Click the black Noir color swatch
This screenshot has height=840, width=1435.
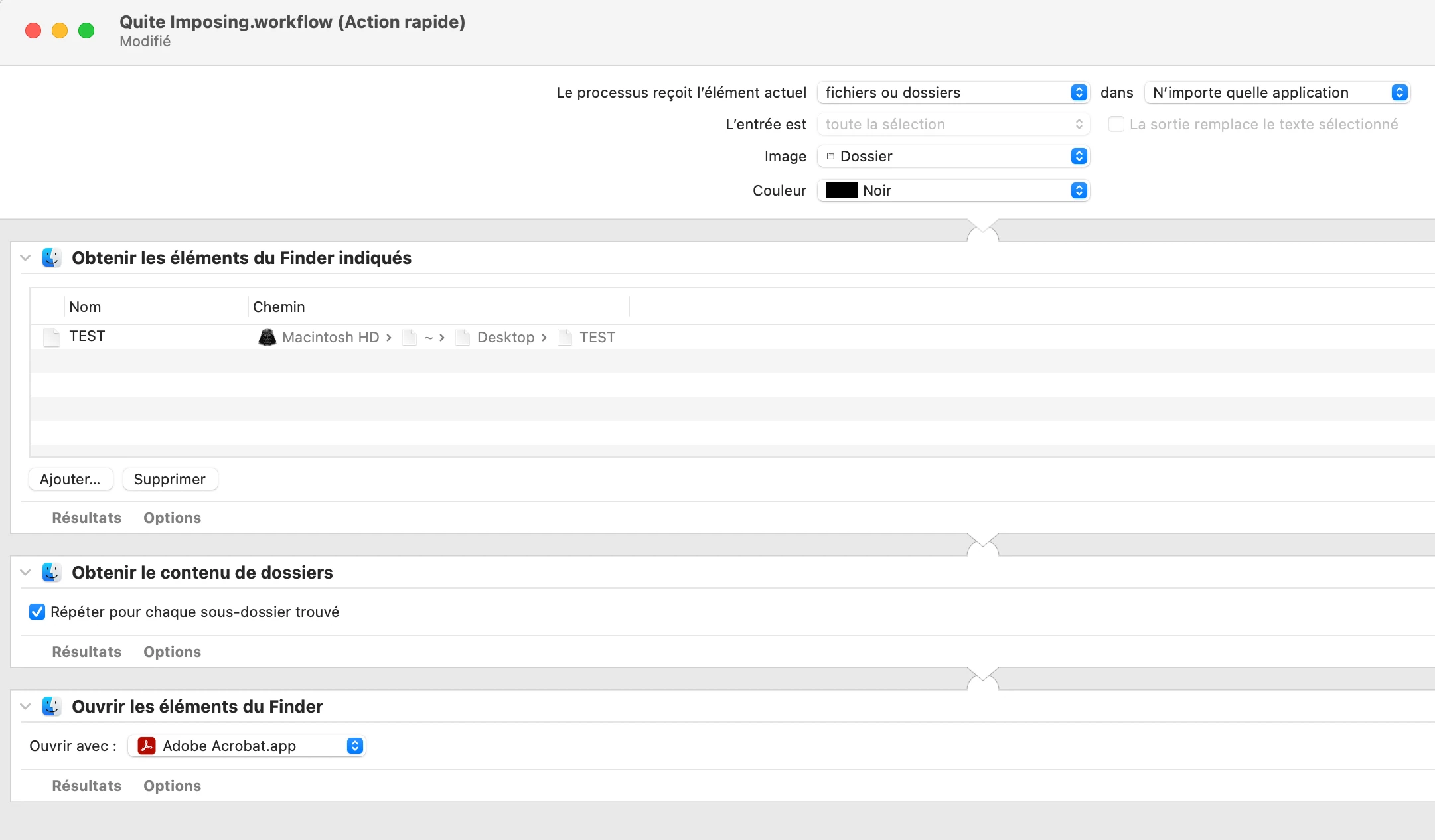click(841, 190)
